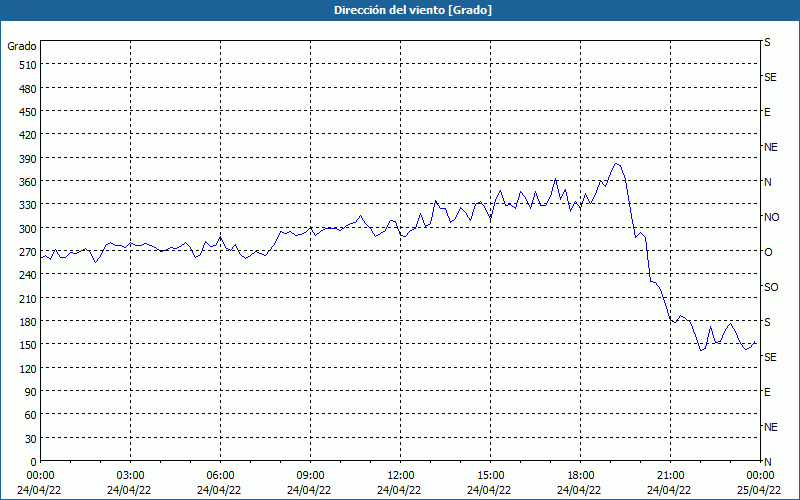Pick the 12:00 time axis label
The width and height of the screenshot is (800, 500).
click(401, 476)
